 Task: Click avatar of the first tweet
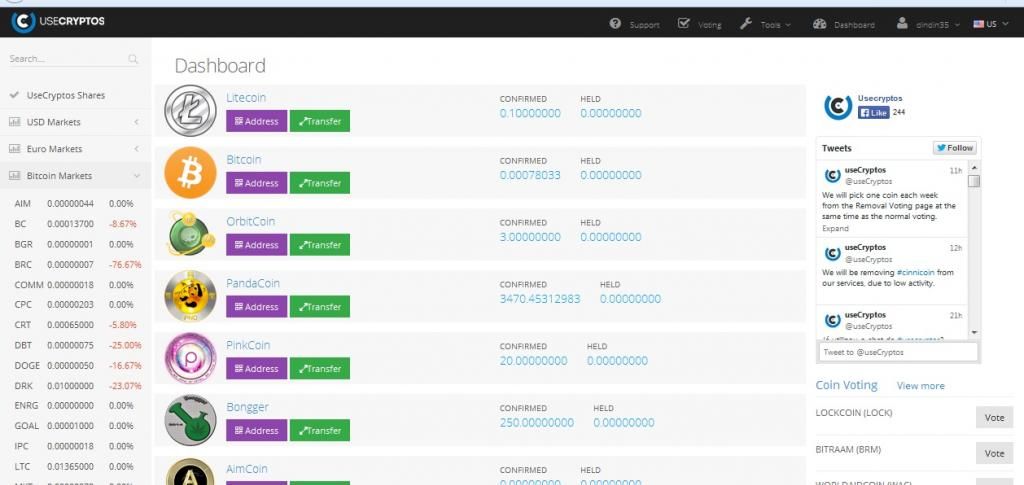pos(833,176)
